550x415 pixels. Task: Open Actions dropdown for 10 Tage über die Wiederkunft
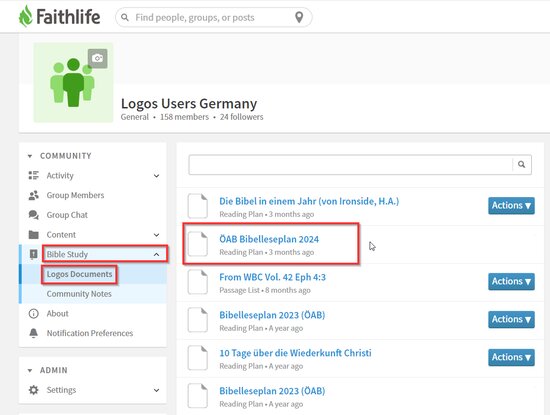coord(511,357)
